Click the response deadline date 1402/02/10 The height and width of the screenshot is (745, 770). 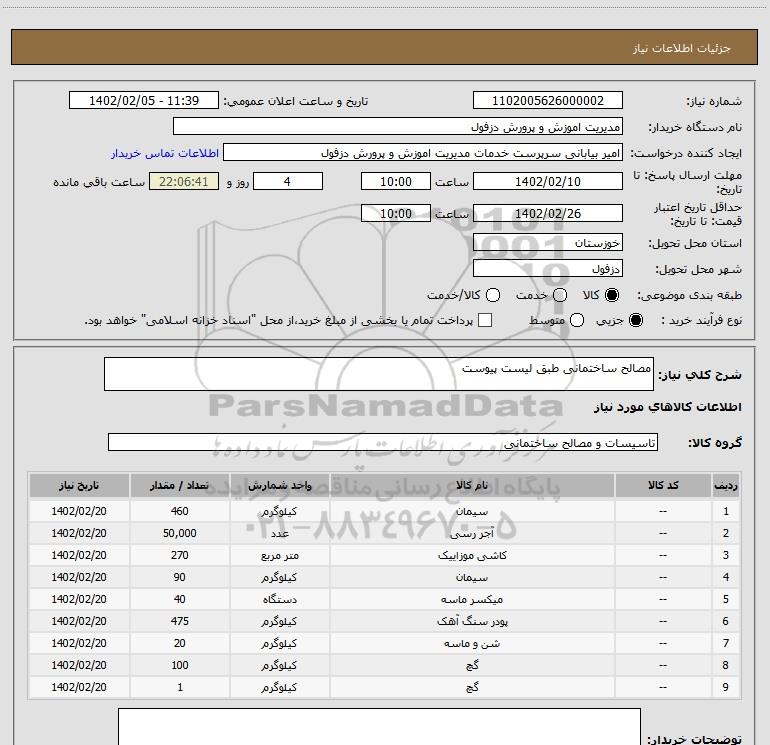[x=548, y=181]
